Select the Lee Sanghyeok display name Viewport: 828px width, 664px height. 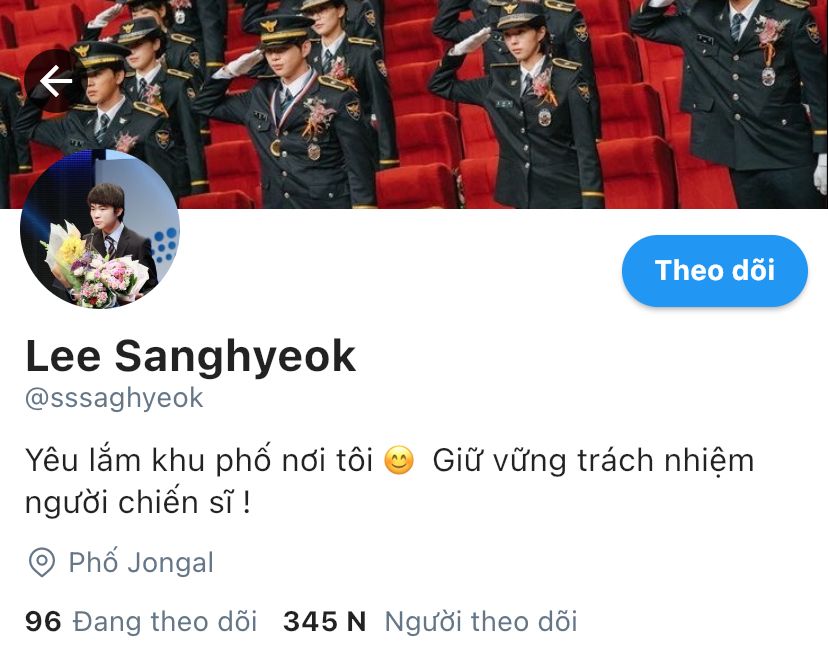coord(190,357)
